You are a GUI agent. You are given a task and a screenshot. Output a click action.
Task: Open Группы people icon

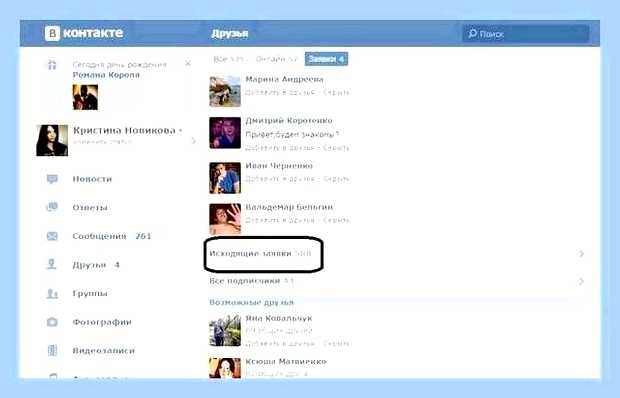click(52, 293)
